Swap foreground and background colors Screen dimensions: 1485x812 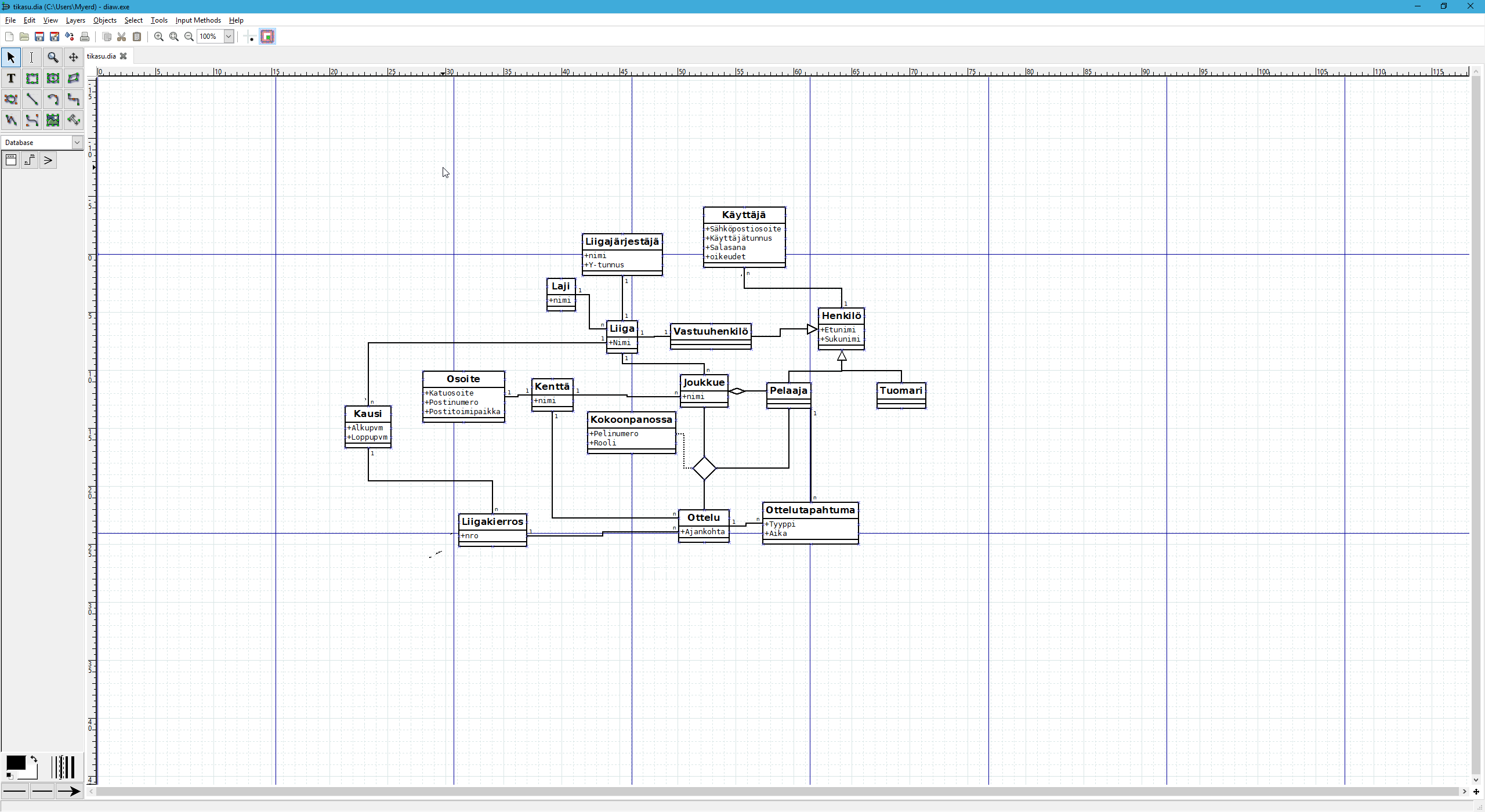(x=34, y=759)
